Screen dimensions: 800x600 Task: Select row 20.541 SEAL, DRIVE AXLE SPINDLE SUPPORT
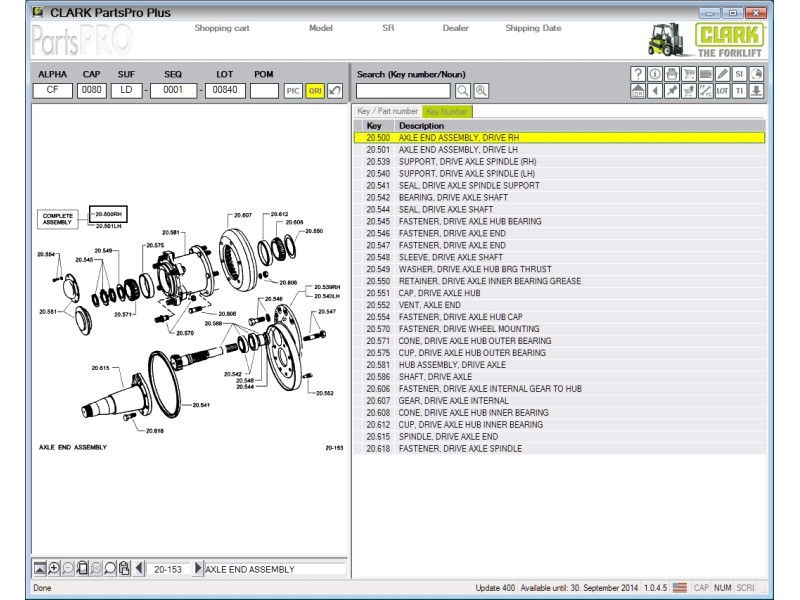coord(559,186)
